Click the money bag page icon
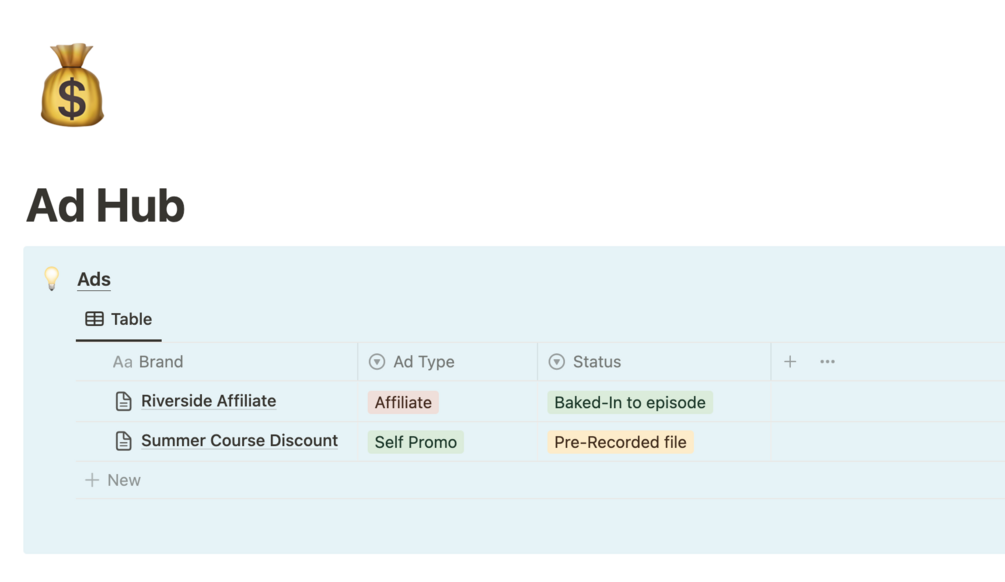The height and width of the screenshot is (582, 1005). tap(72, 85)
